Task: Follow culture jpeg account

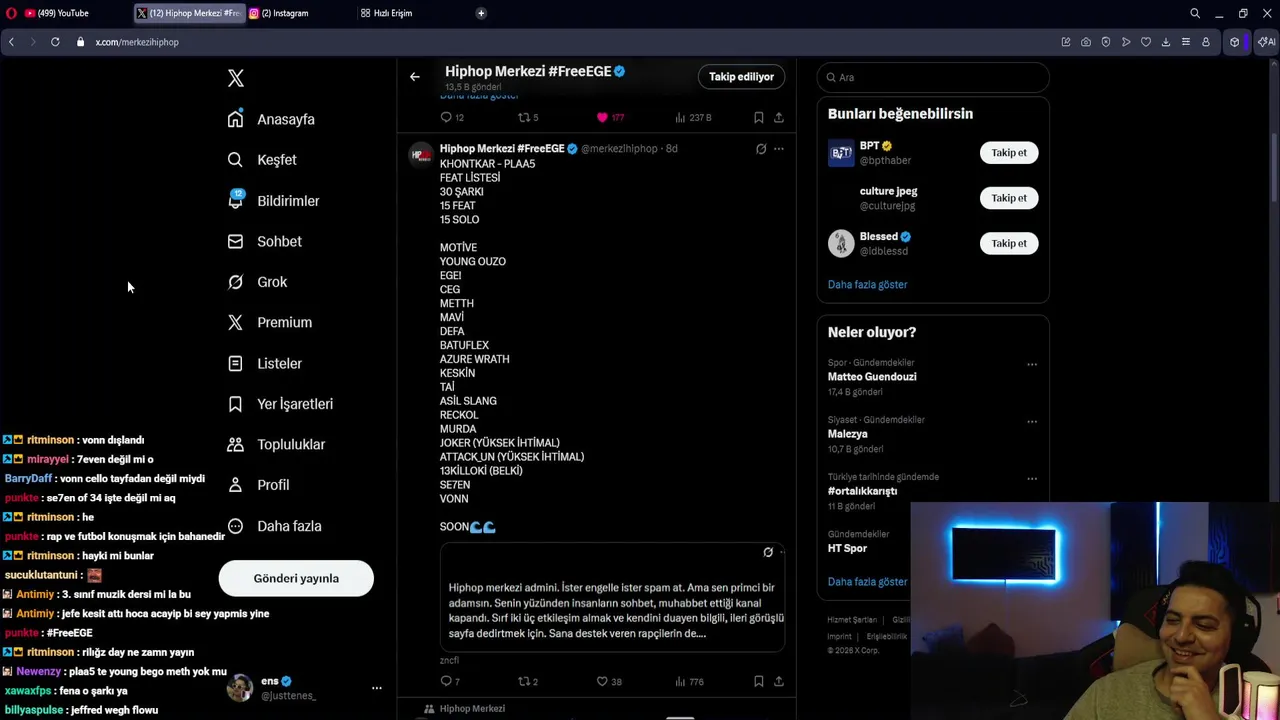Action: coord(1009,198)
